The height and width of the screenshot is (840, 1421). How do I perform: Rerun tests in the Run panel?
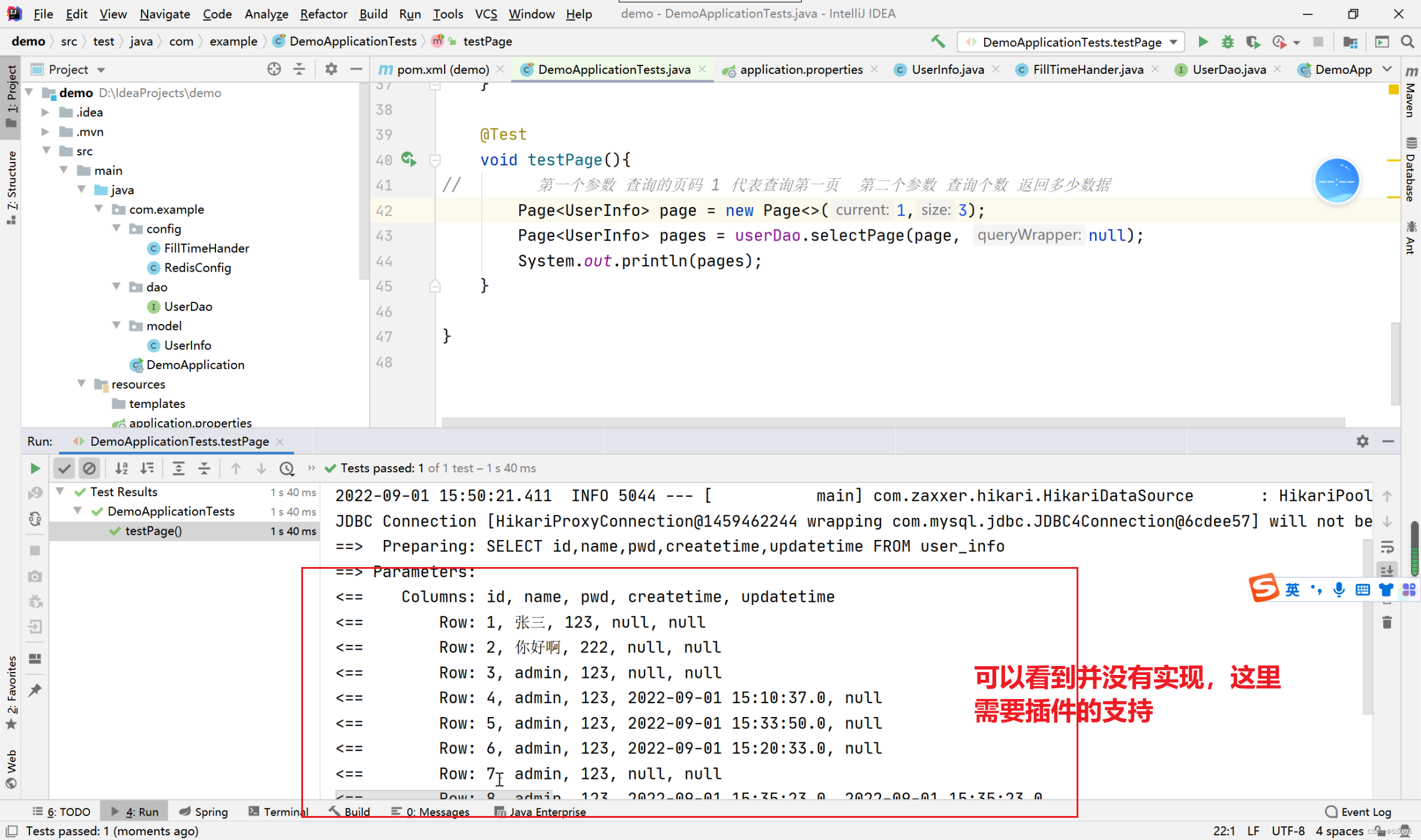pos(35,468)
